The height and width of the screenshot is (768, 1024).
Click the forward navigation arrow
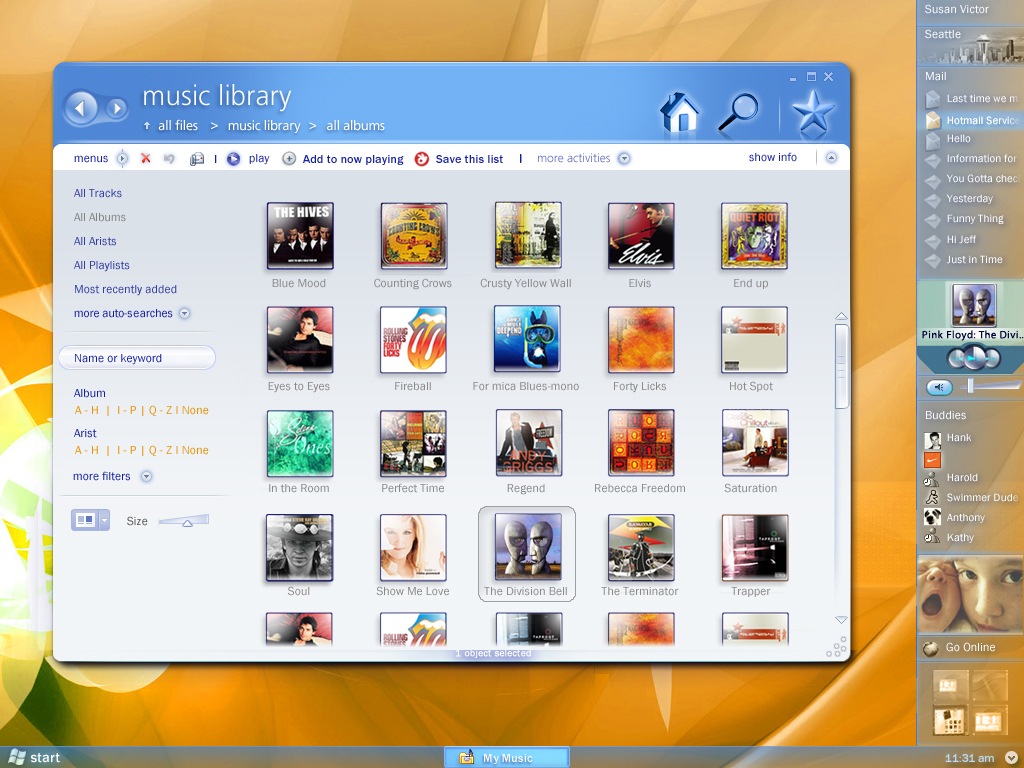[116, 108]
